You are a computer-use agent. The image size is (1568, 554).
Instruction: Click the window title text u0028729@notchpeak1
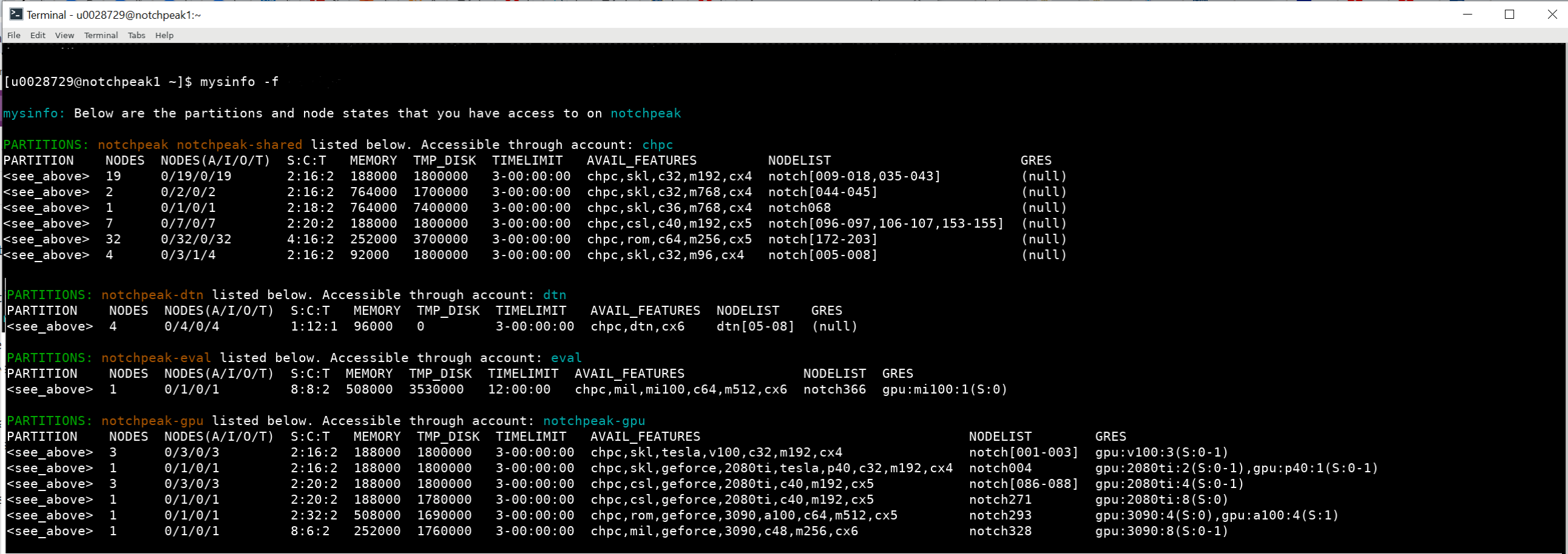pos(139,15)
